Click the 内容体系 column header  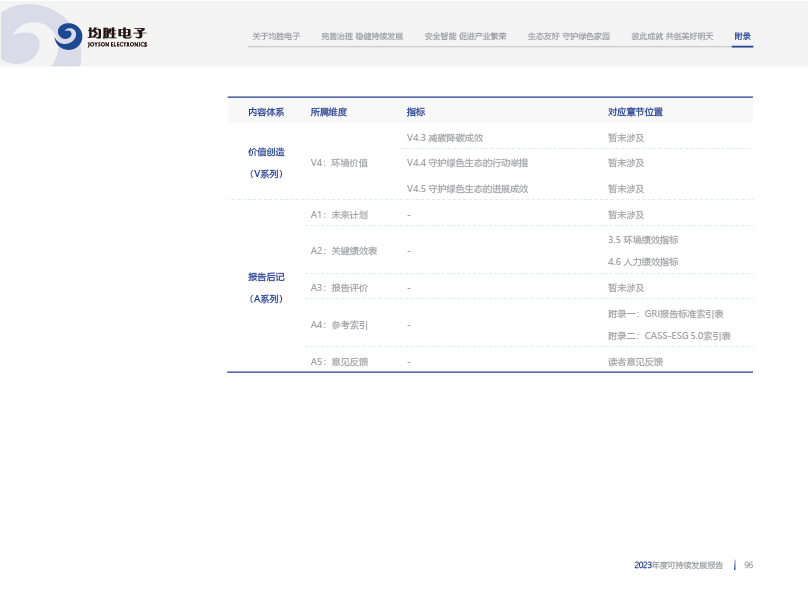(x=266, y=112)
